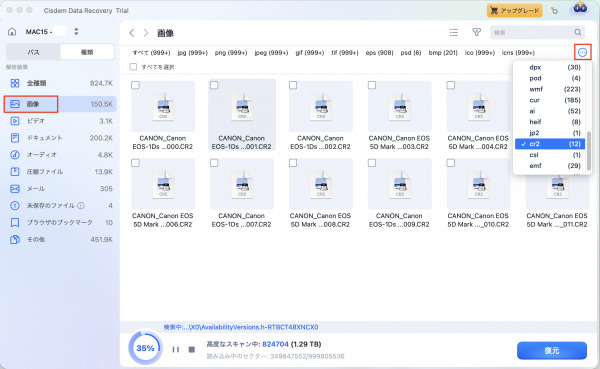Filter by eps (908)
This screenshot has width=600, height=369.
380,53
